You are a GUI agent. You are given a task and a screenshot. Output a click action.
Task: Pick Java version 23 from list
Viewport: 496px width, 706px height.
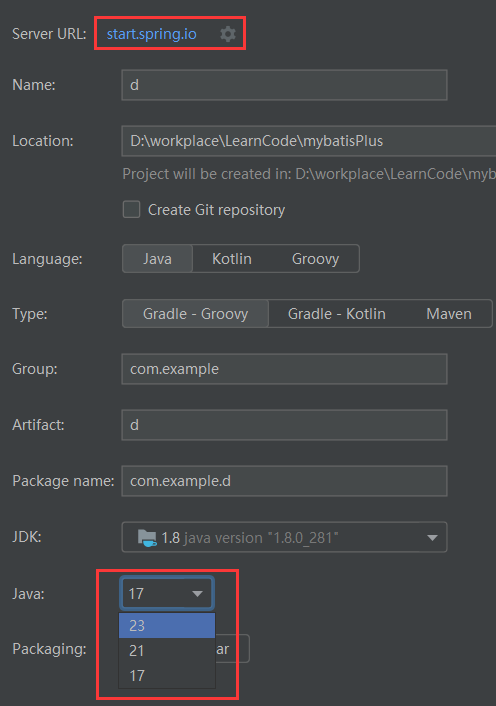[167, 625]
